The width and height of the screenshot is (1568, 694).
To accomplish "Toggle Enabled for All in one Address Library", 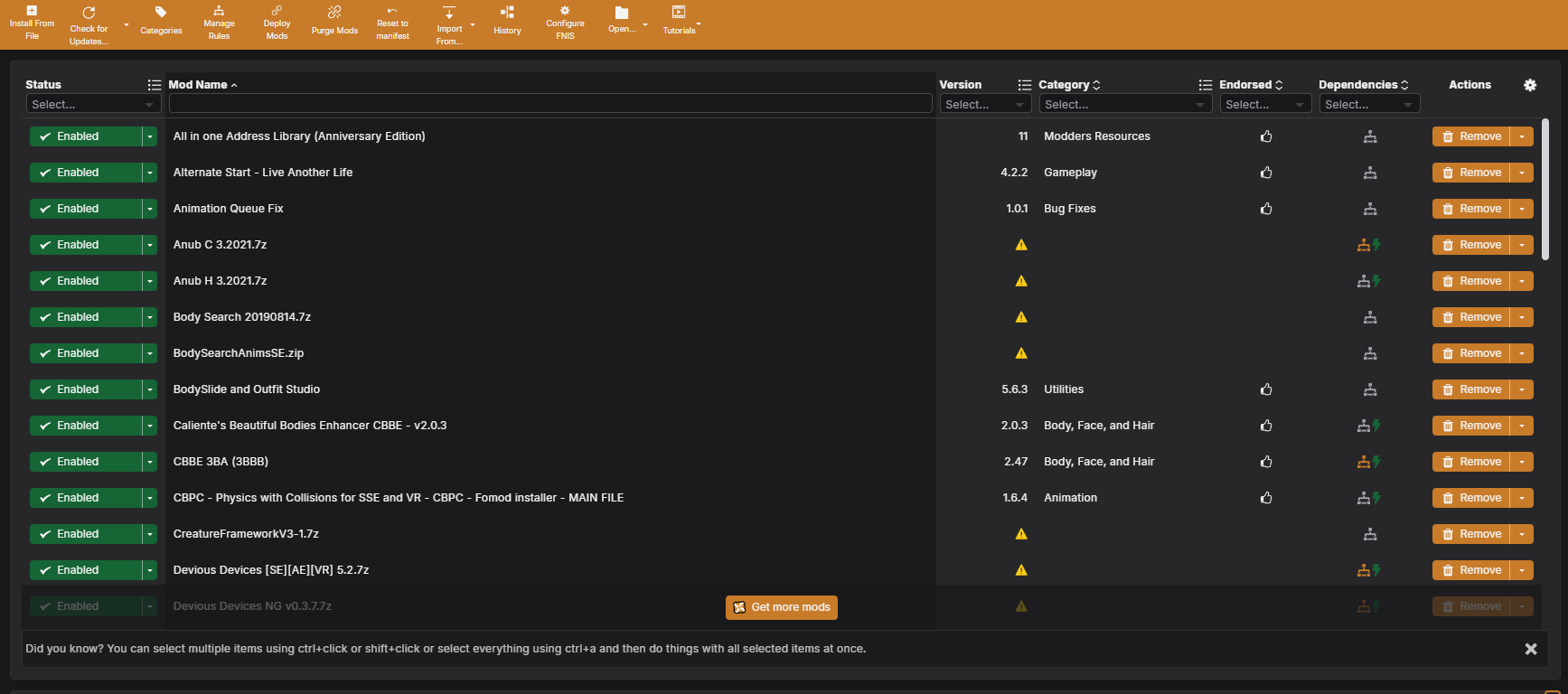I will (x=86, y=136).
